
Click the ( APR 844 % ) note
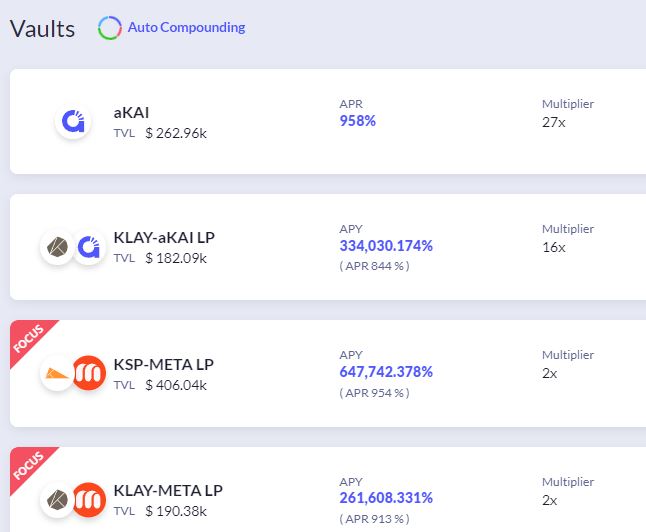[x=374, y=266]
